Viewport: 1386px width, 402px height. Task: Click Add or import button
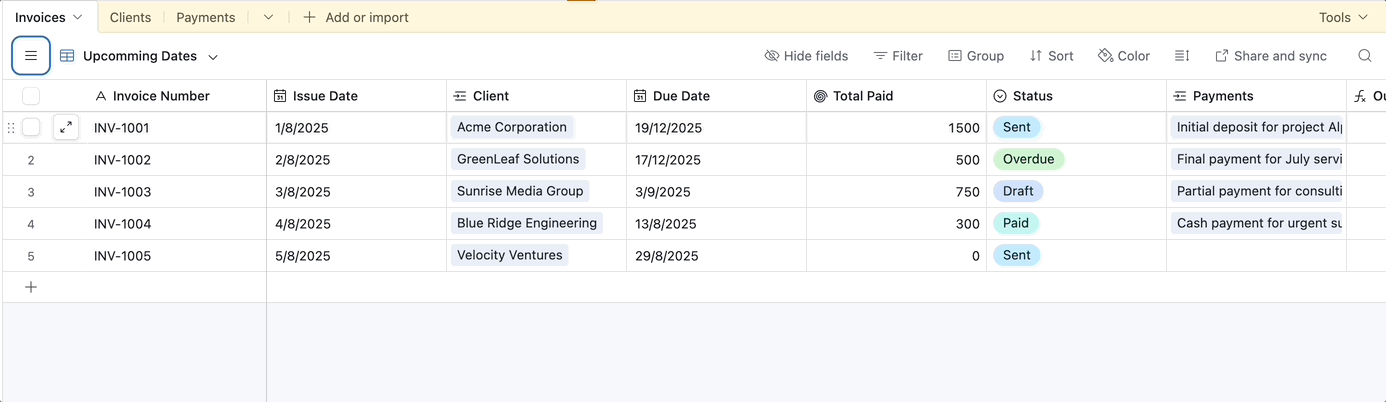(356, 17)
